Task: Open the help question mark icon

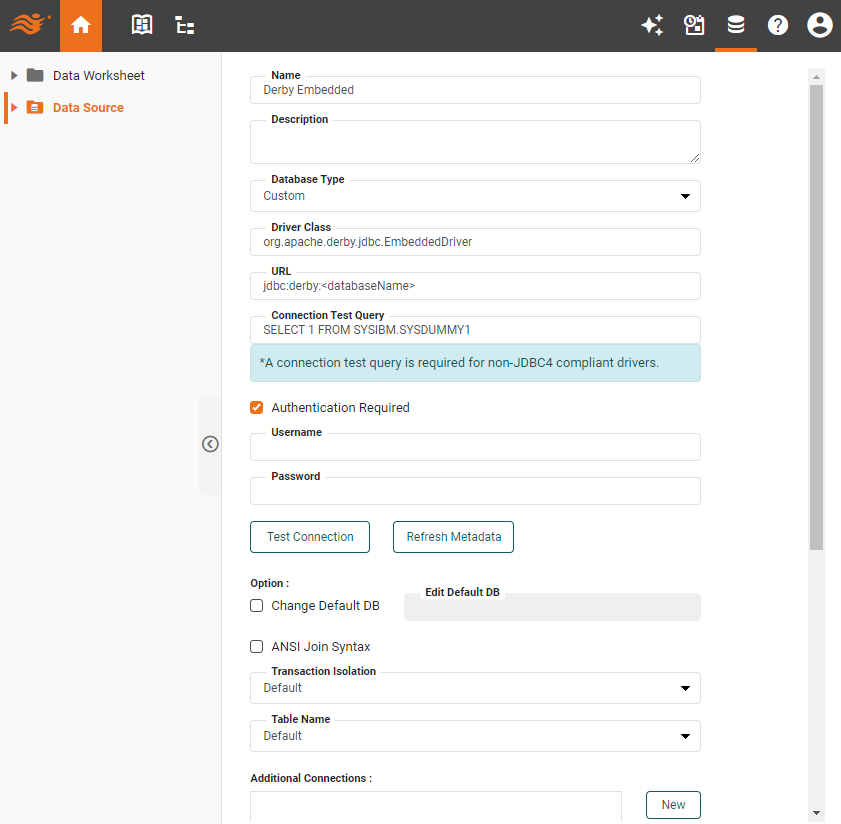Action: point(778,26)
